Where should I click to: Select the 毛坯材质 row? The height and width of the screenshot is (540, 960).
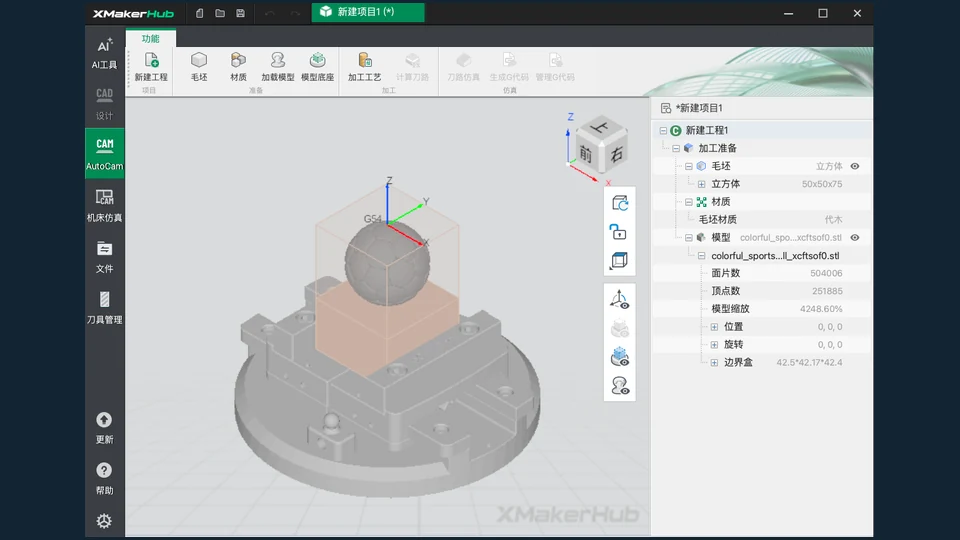tap(762, 219)
